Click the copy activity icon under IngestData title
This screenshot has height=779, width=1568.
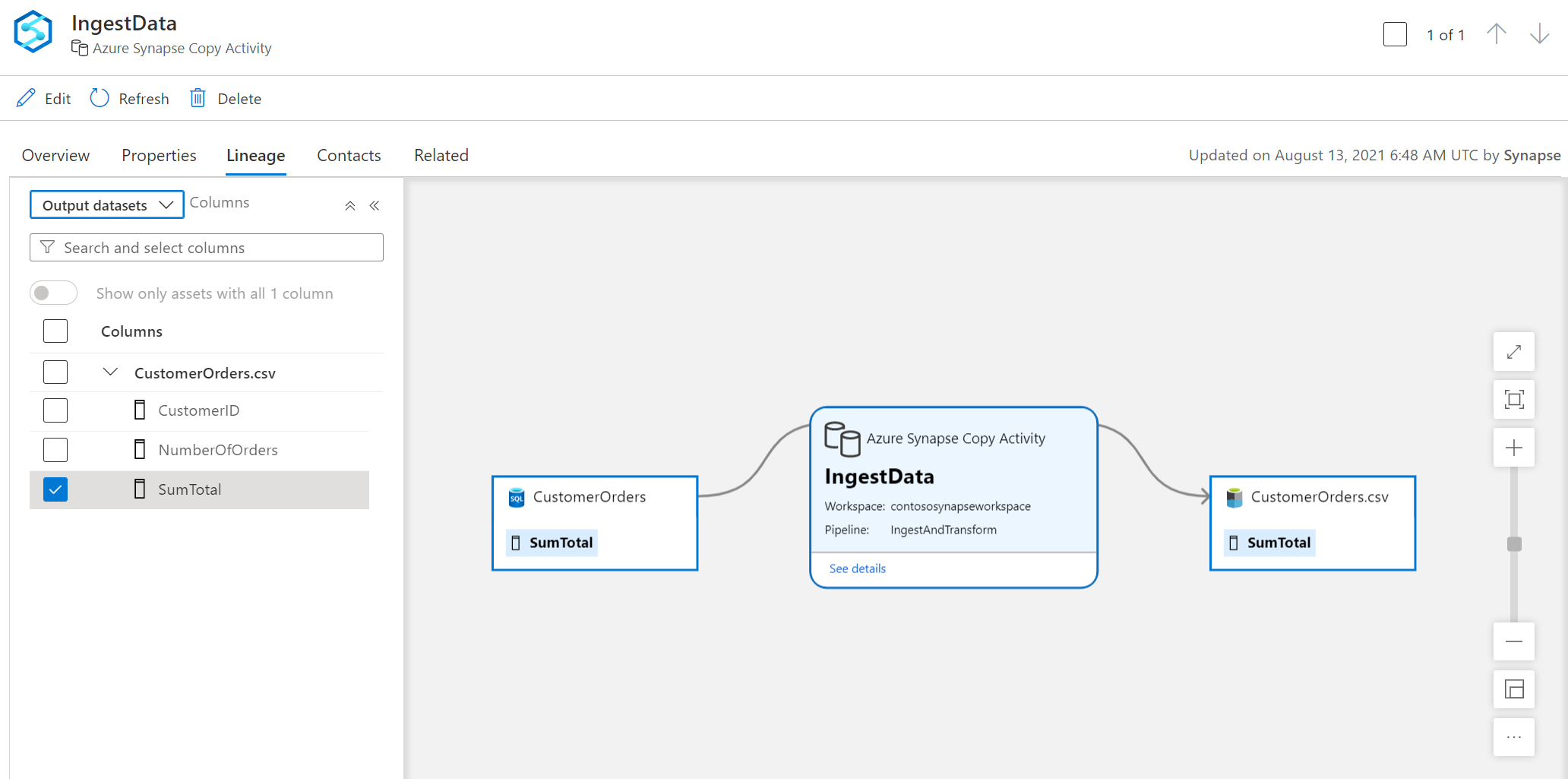79,49
